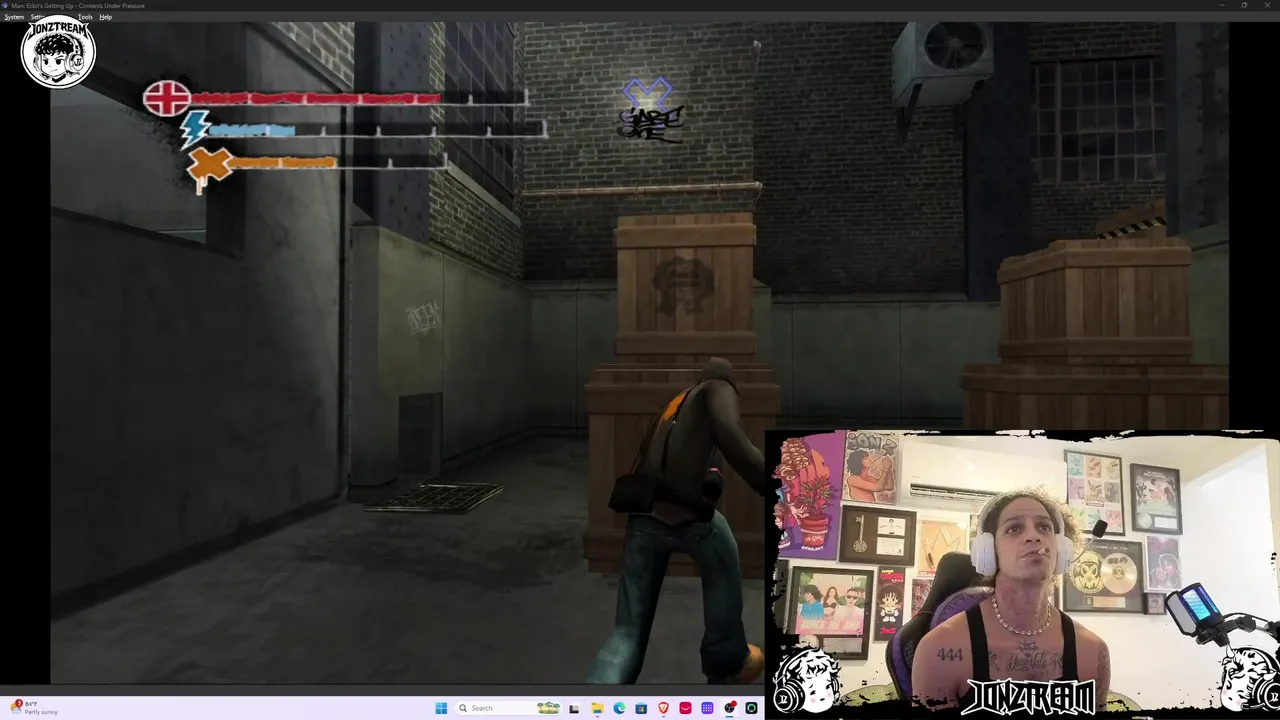The width and height of the screenshot is (1280, 720).
Task: Open the partly hidden Settings menu
Action: pyautogui.click(x=36, y=17)
